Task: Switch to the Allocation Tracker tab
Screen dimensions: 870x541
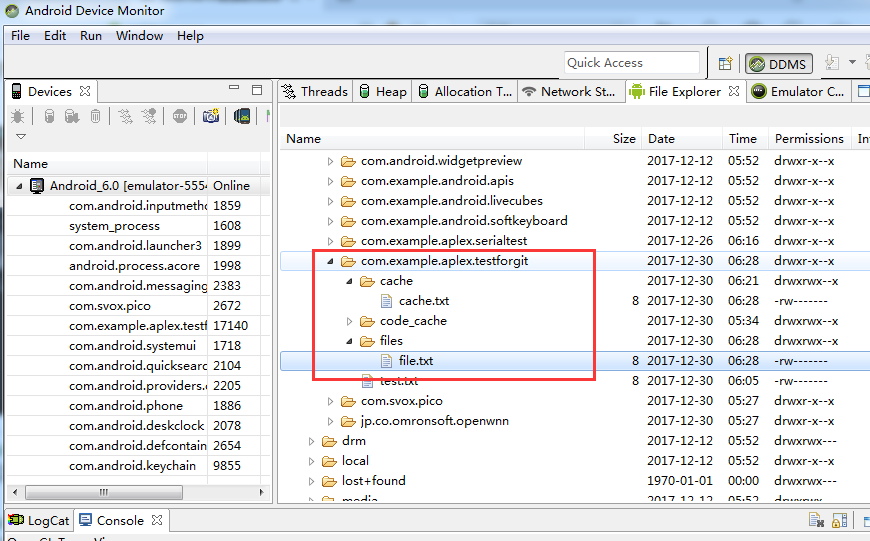Action: pos(465,92)
